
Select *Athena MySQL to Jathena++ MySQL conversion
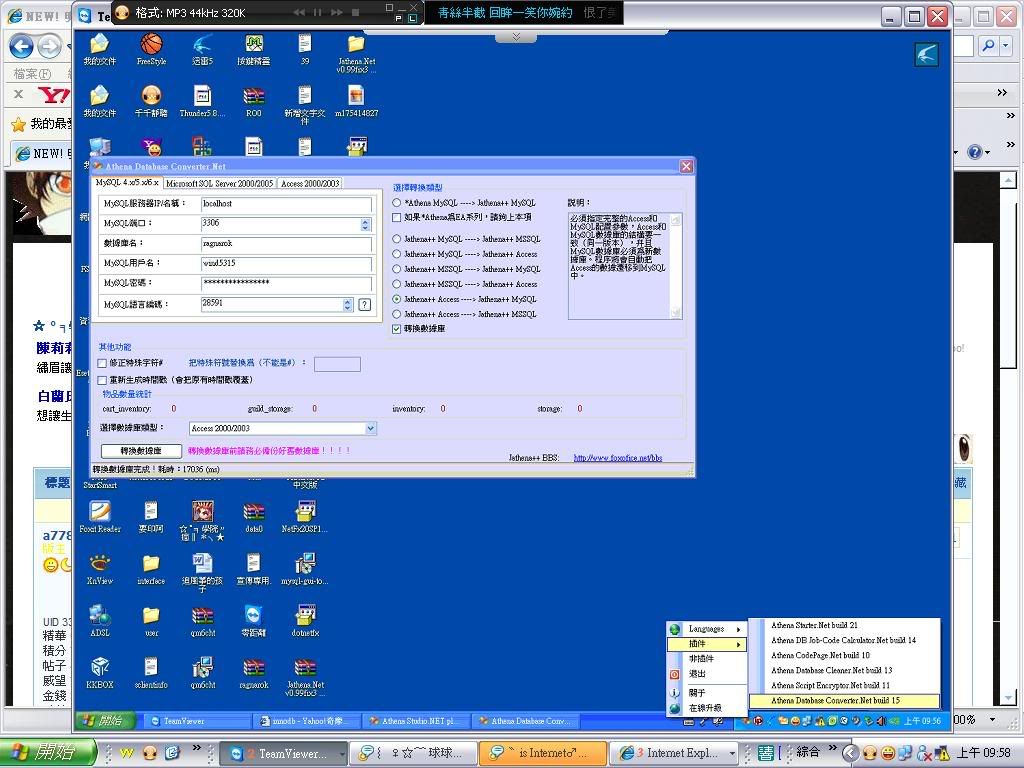click(x=396, y=203)
